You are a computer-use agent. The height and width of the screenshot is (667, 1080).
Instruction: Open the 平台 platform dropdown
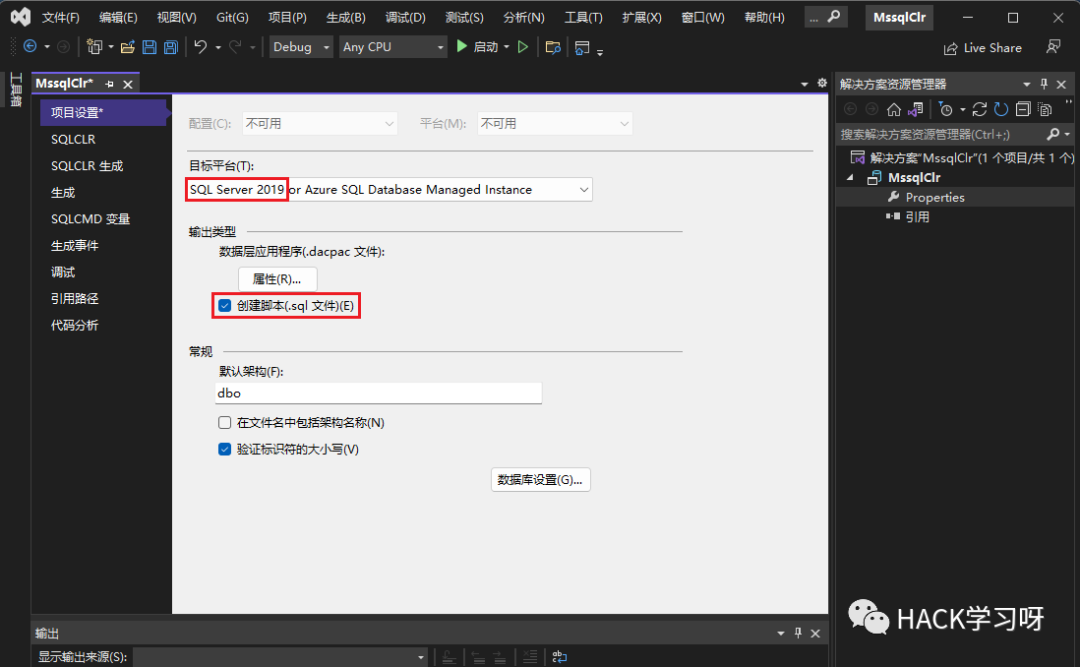tap(554, 123)
